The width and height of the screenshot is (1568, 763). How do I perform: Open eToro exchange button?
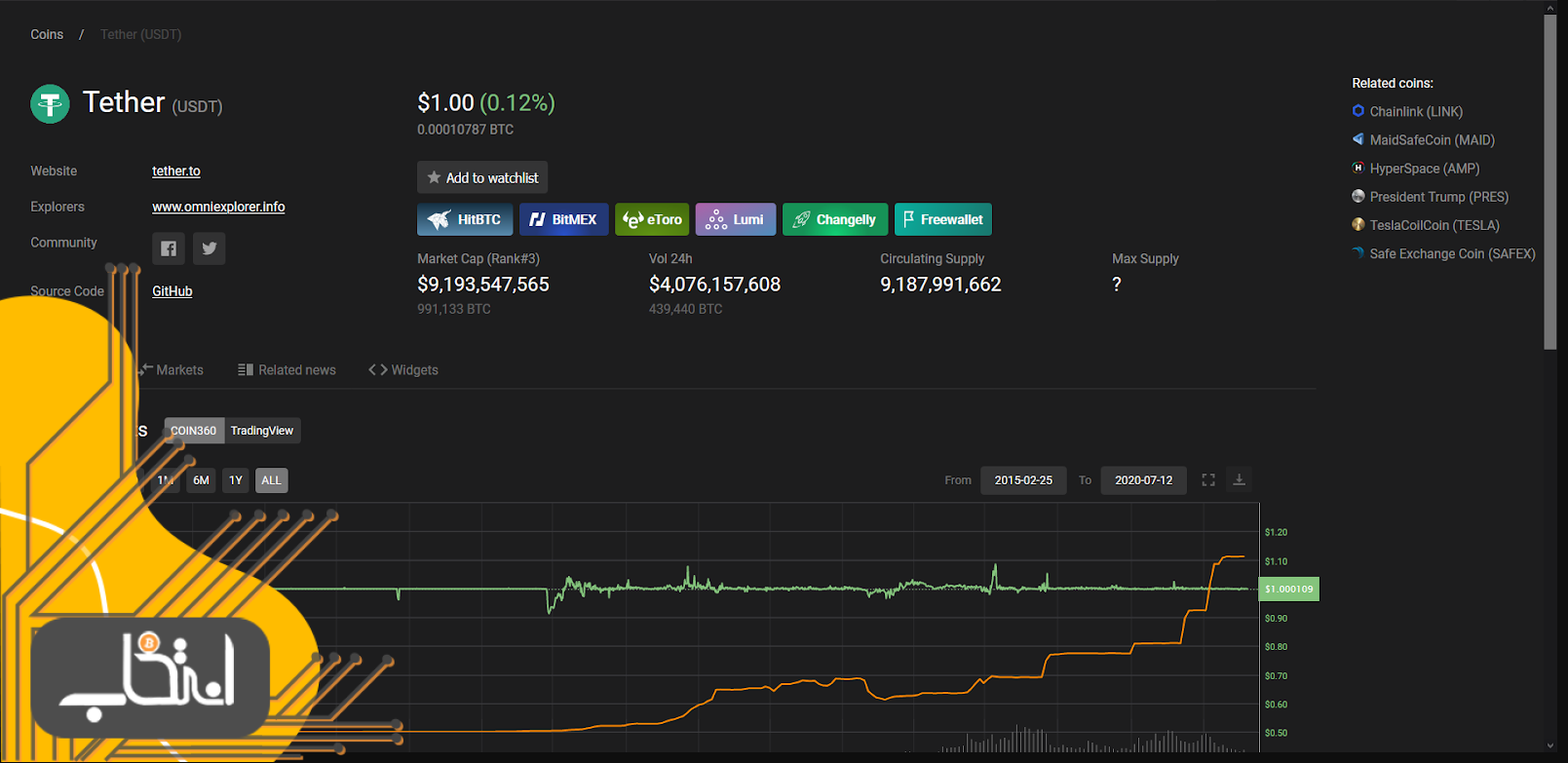652,219
